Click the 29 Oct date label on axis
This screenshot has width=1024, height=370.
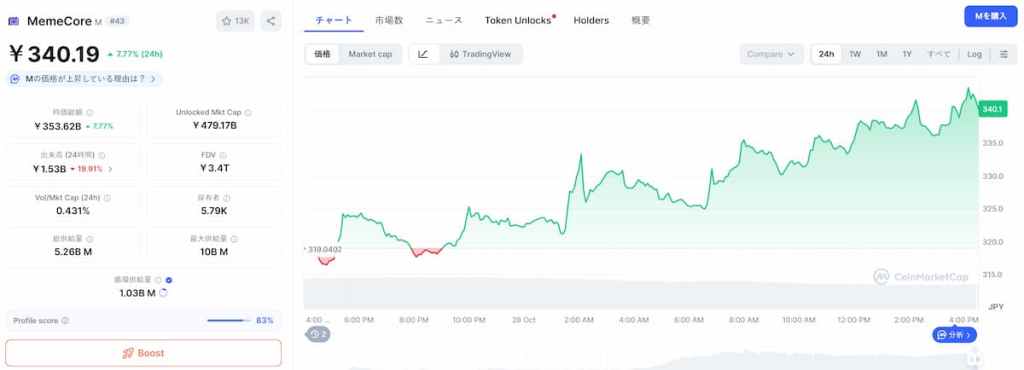click(x=524, y=320)
